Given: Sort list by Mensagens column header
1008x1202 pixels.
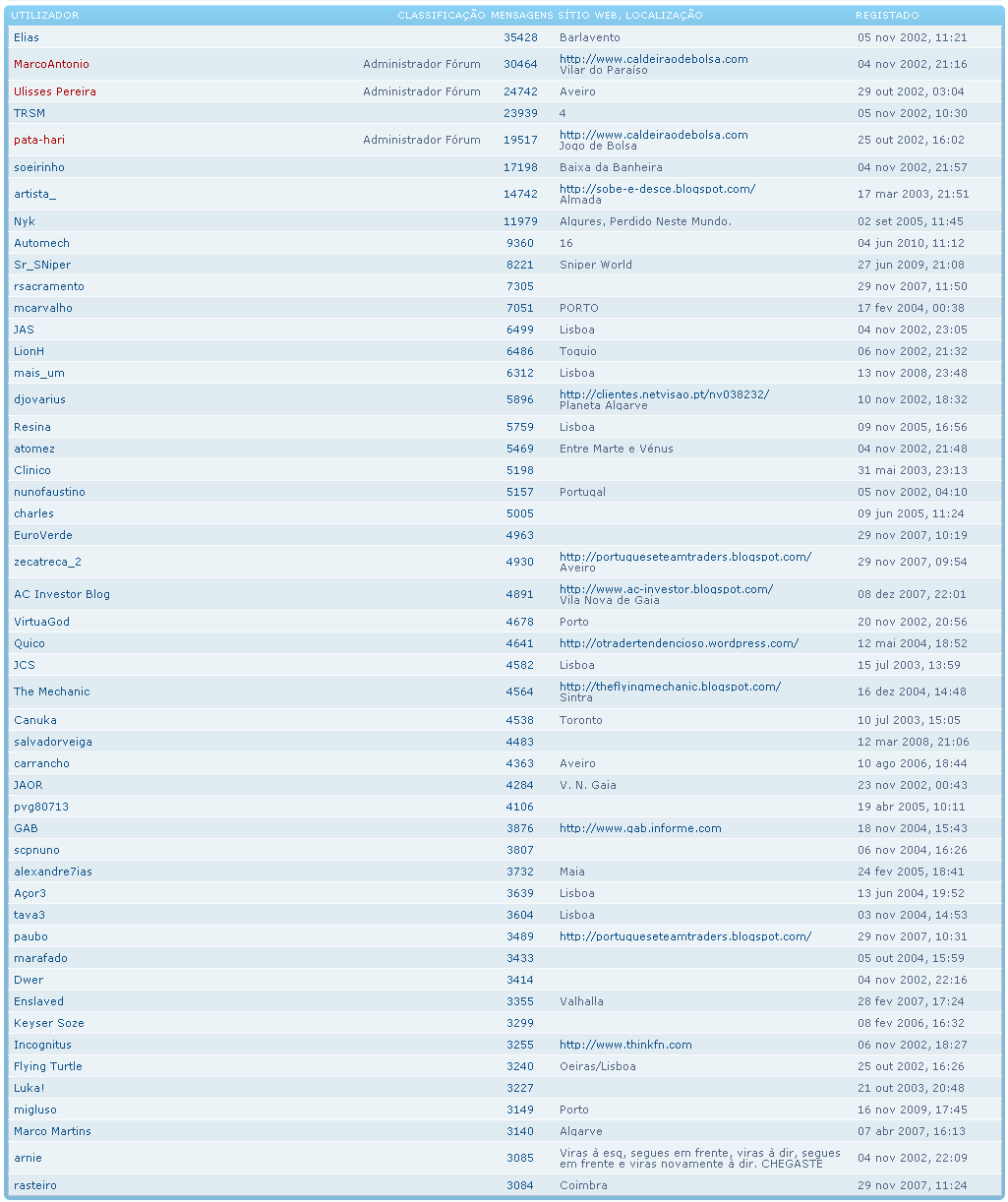Looking at the screenshot, I should (521, 16).
